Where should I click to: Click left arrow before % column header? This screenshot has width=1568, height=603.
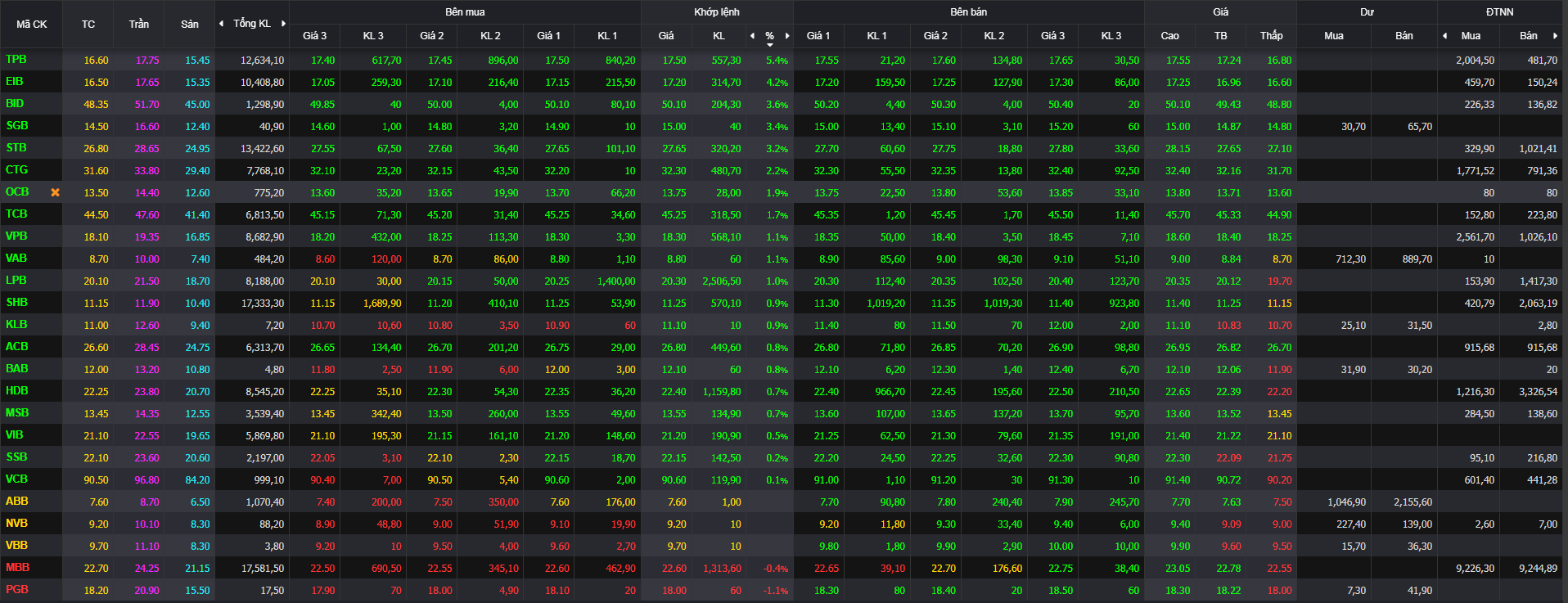(x=752, y=36)
